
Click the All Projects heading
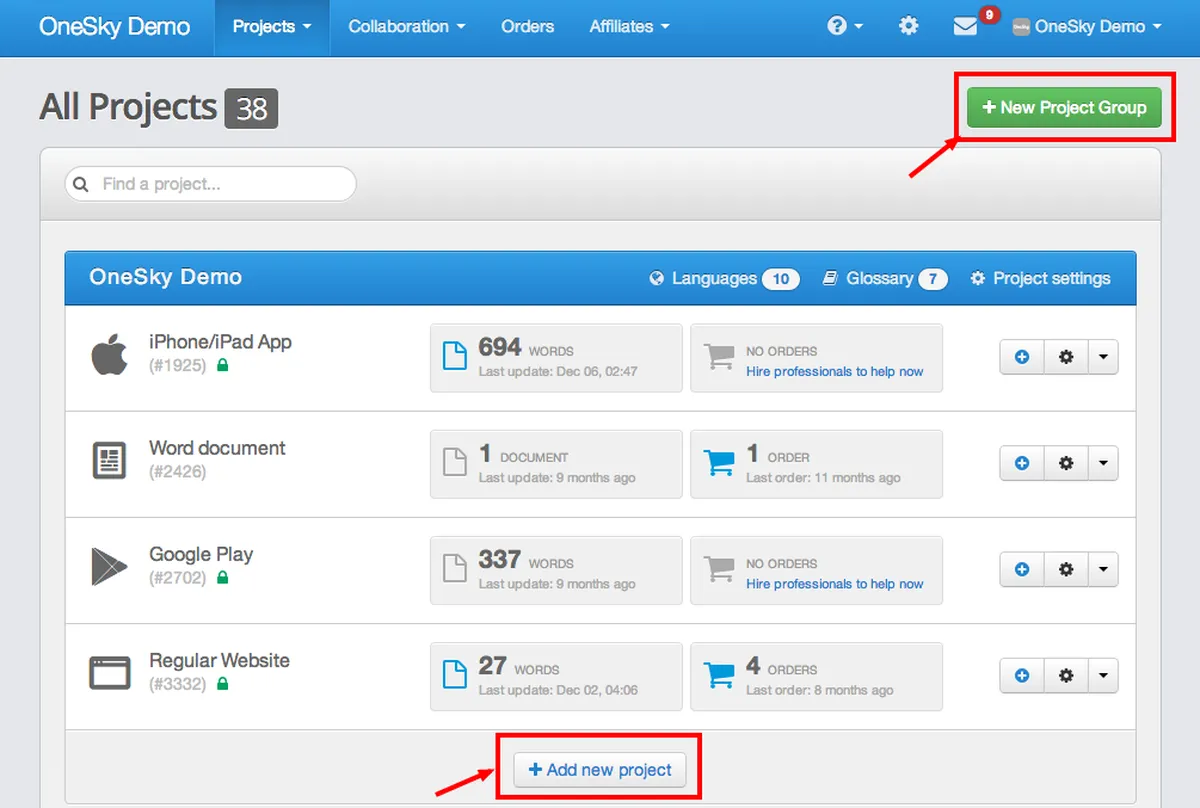coord(128,107)
